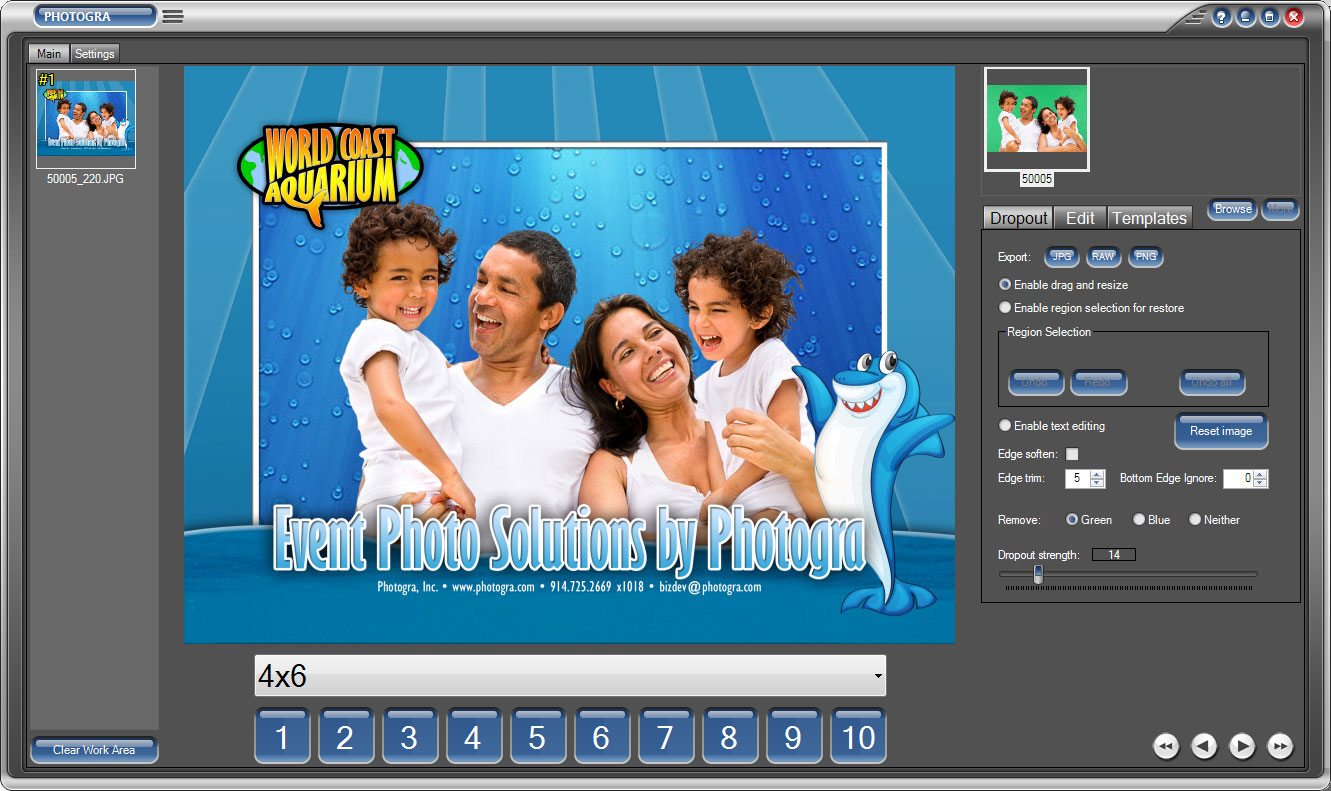Minimize the Photogra window
This screenshot has width=1331, height=791.
pyautogui.click(x=1245, y=17)
